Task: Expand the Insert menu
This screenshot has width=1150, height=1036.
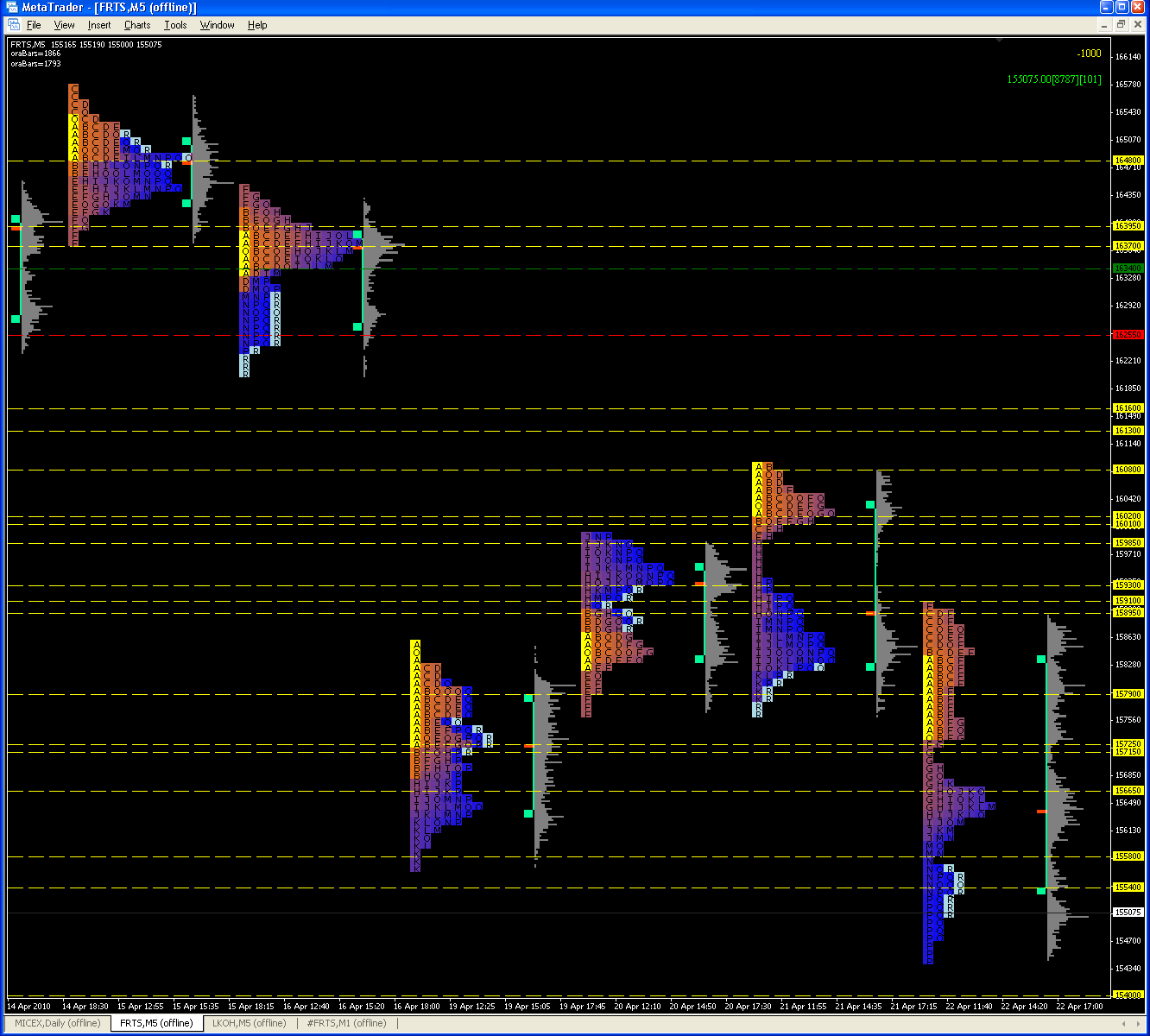Action: pos(99,25)
